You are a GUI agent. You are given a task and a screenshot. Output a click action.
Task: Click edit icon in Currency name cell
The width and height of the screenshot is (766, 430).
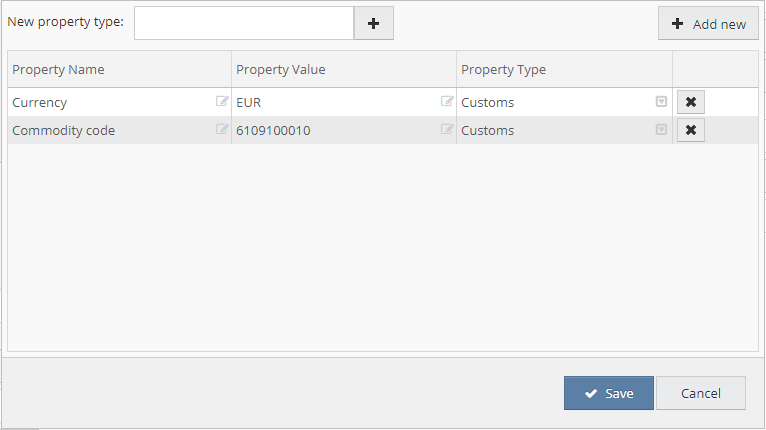tap(222, 101)
